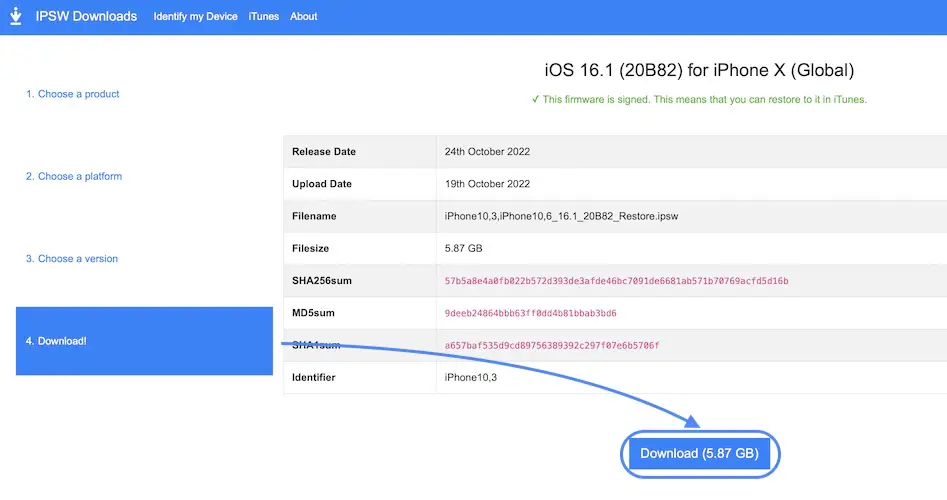The image size is (947, 500).
Task: Open the About page
Action: (x=303, y=17)
